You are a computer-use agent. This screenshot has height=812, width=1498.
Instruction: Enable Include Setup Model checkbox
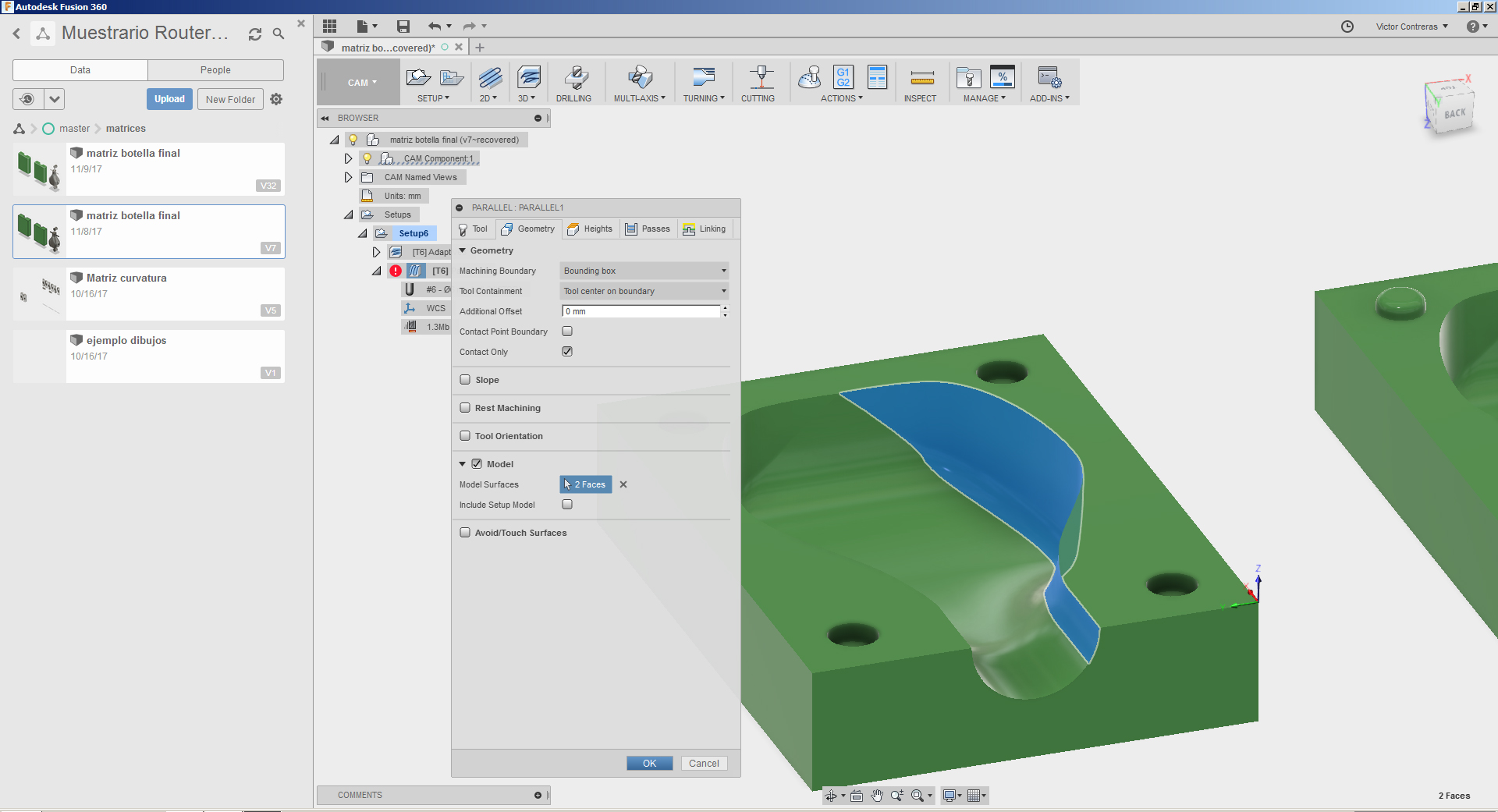[567, 505]
